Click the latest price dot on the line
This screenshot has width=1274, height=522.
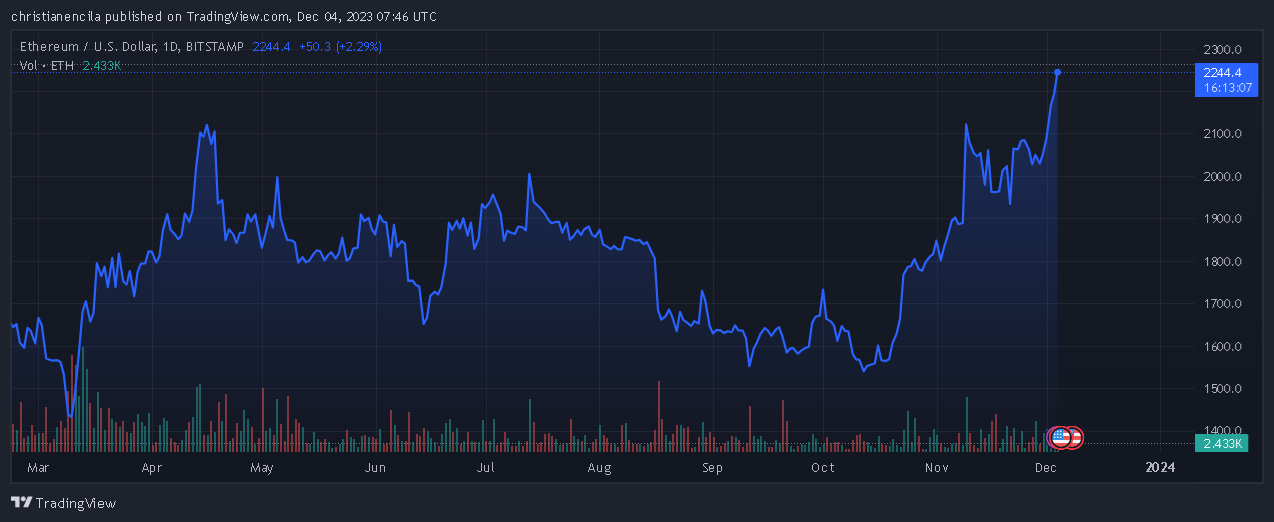tap(1057, 72)
